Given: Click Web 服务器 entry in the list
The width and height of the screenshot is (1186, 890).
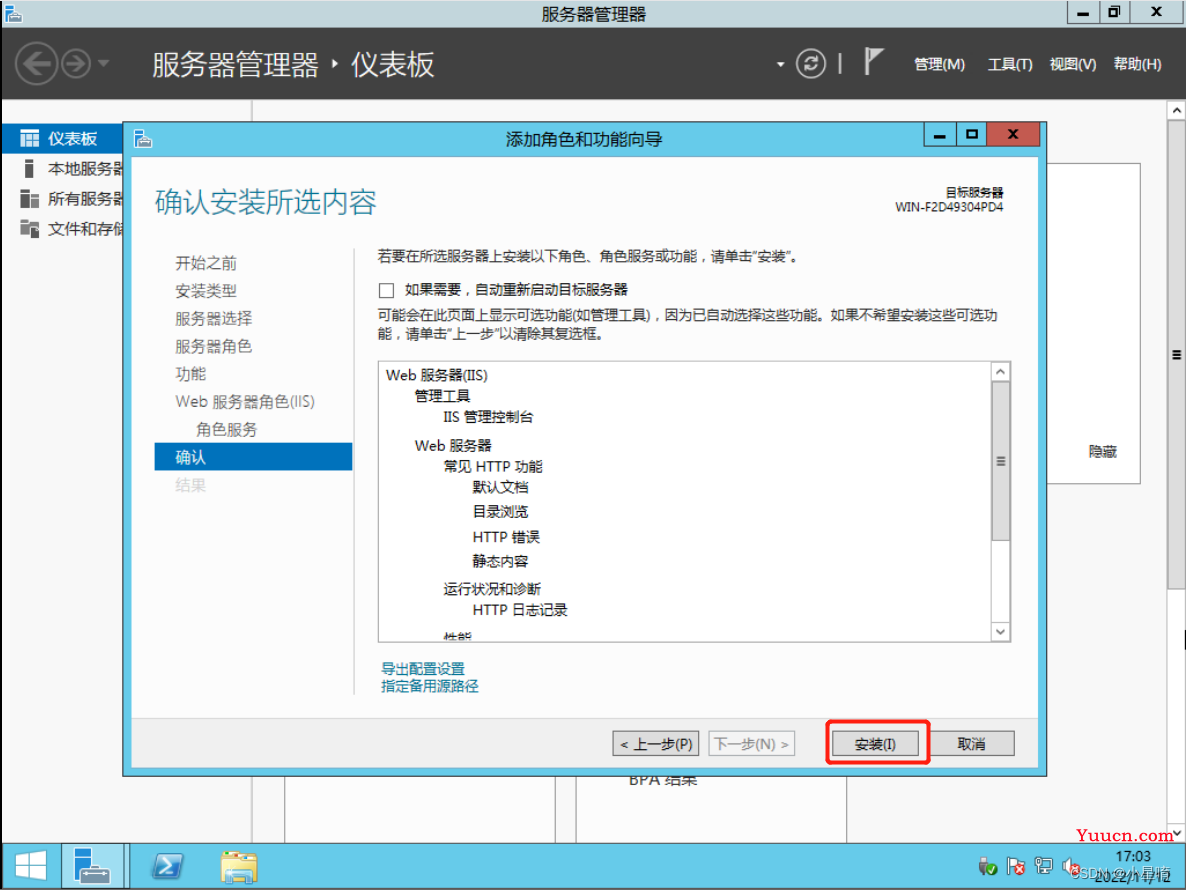Looking at the screenshot, I should coord(453,446).
